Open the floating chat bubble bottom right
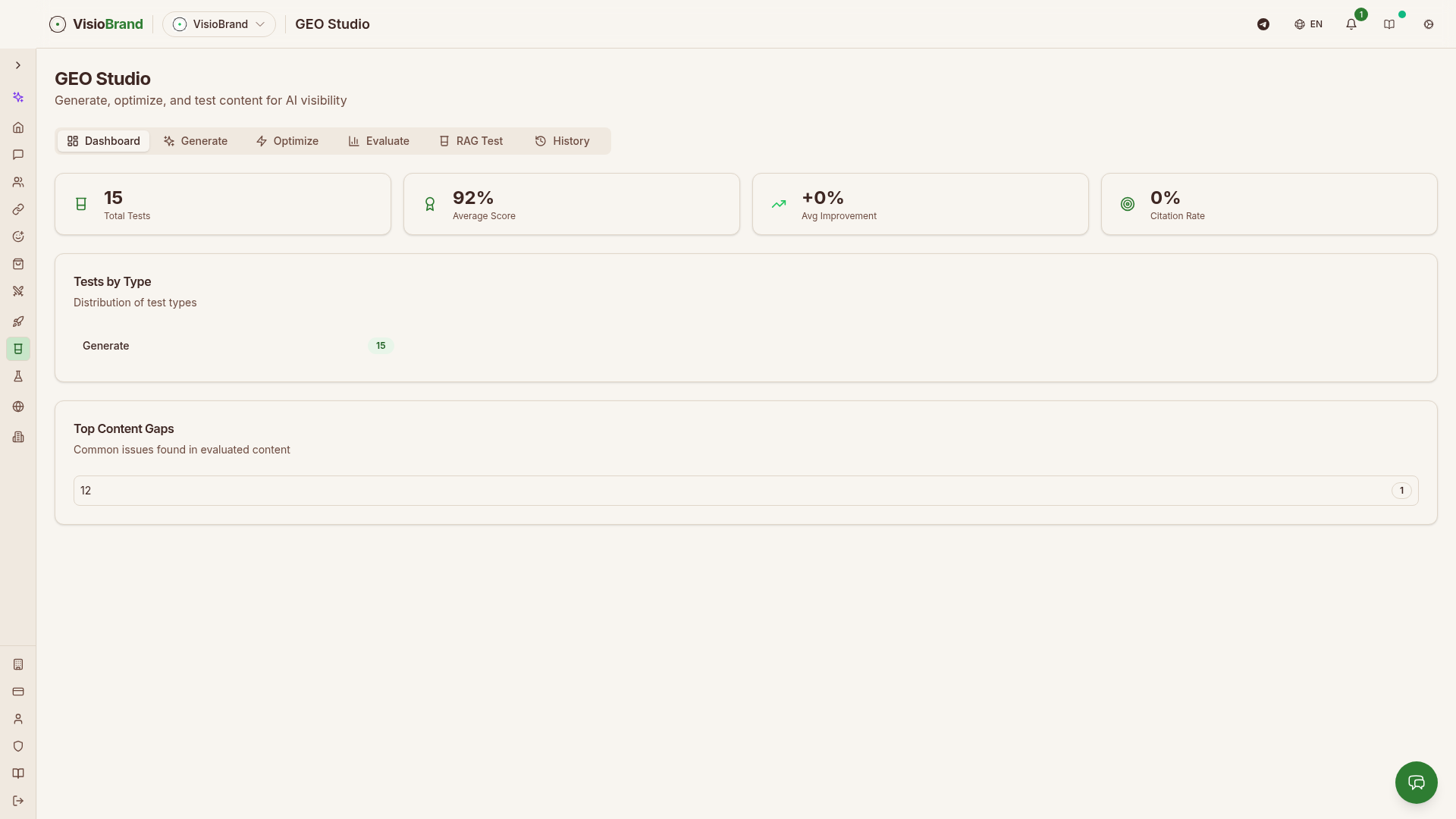Image resolution: width=1456 pixels, height=819 pixels. [x=1416, y=783]
